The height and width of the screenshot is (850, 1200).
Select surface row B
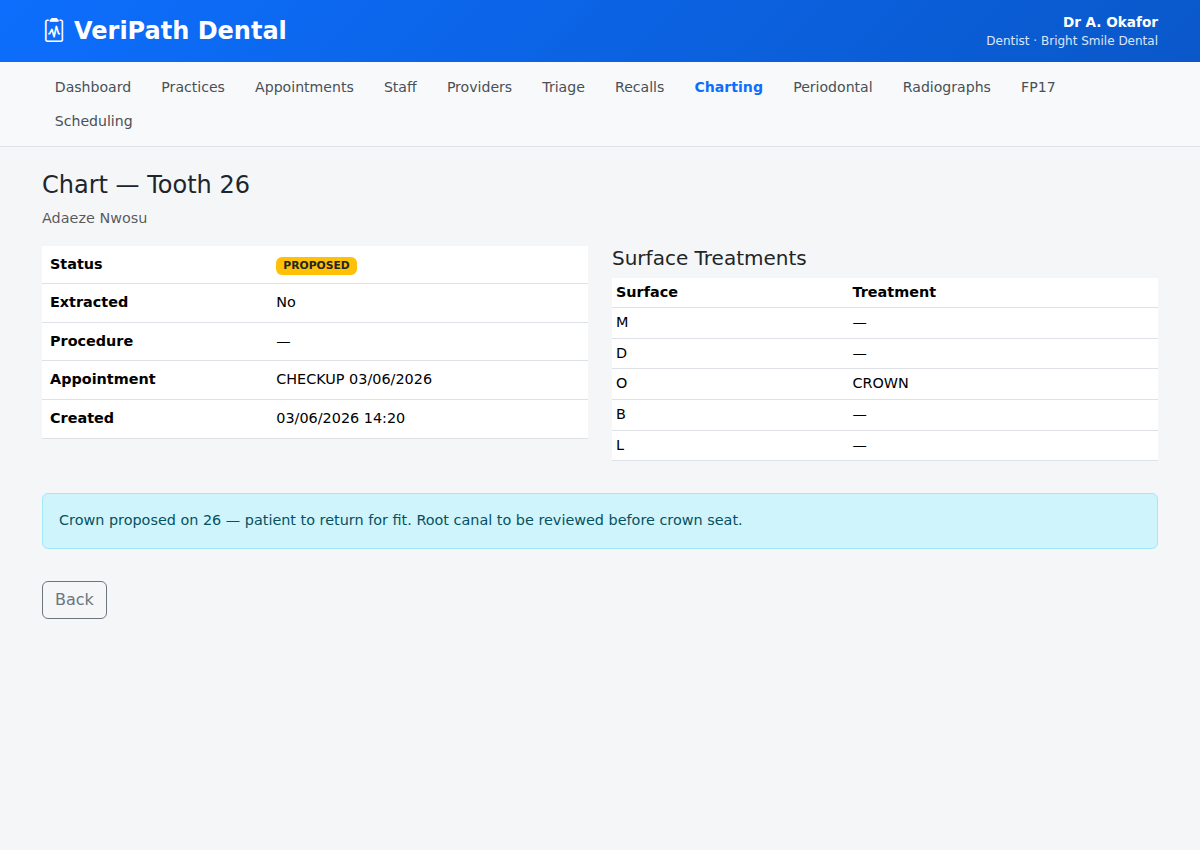[885, 415]
